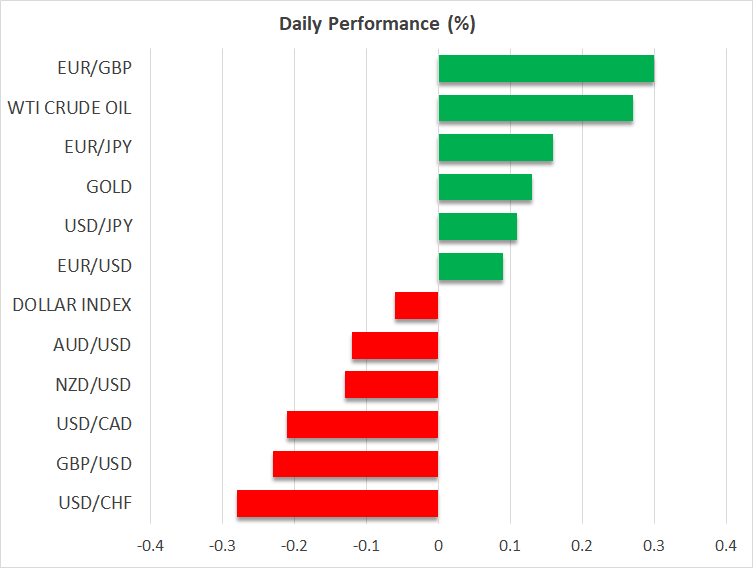Select the USD/JPY green bar

point(477,226)
